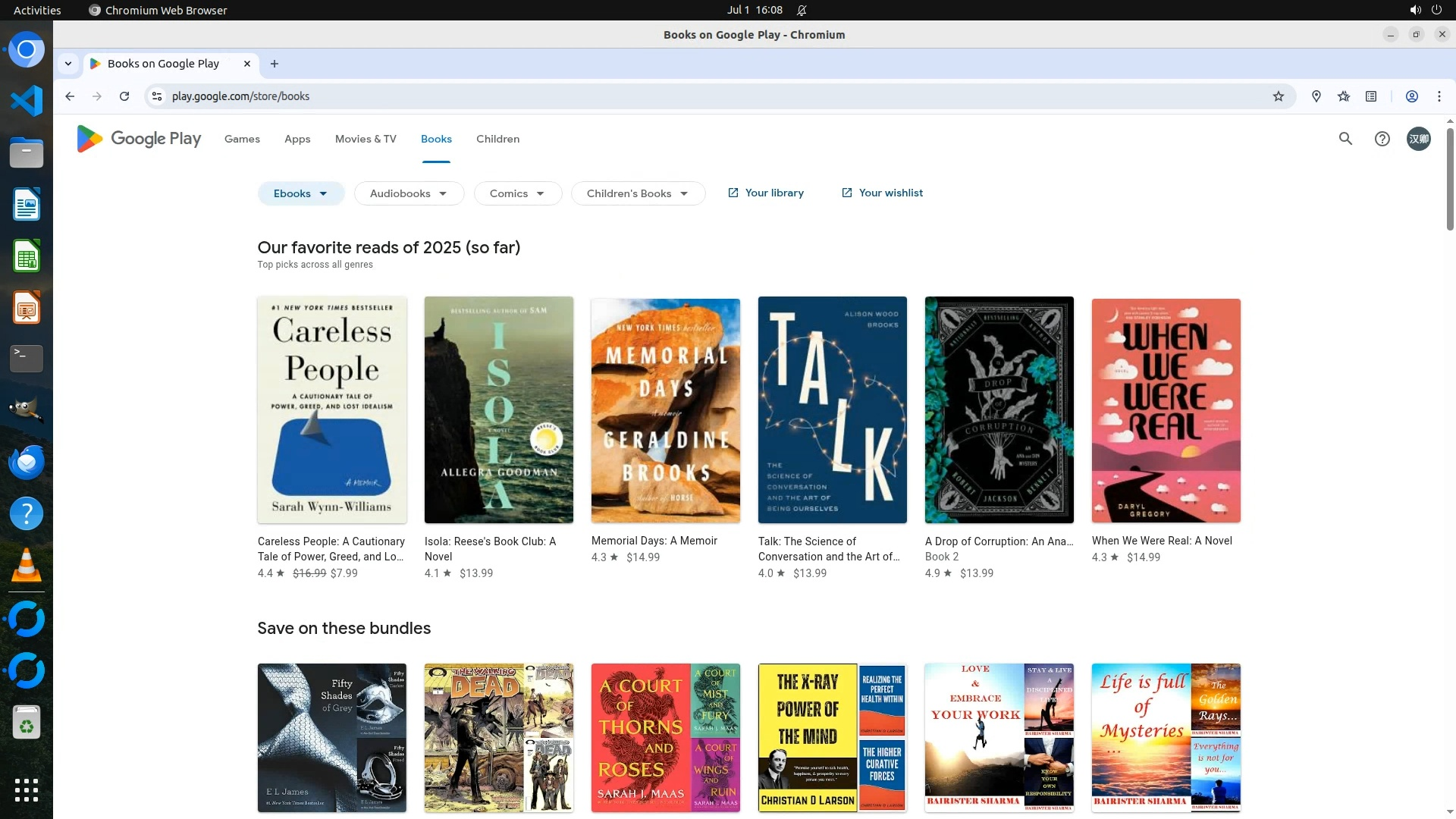Switch to the Movies & TV tab
Screen dimensions: 1456x819
tap(366, 139)
